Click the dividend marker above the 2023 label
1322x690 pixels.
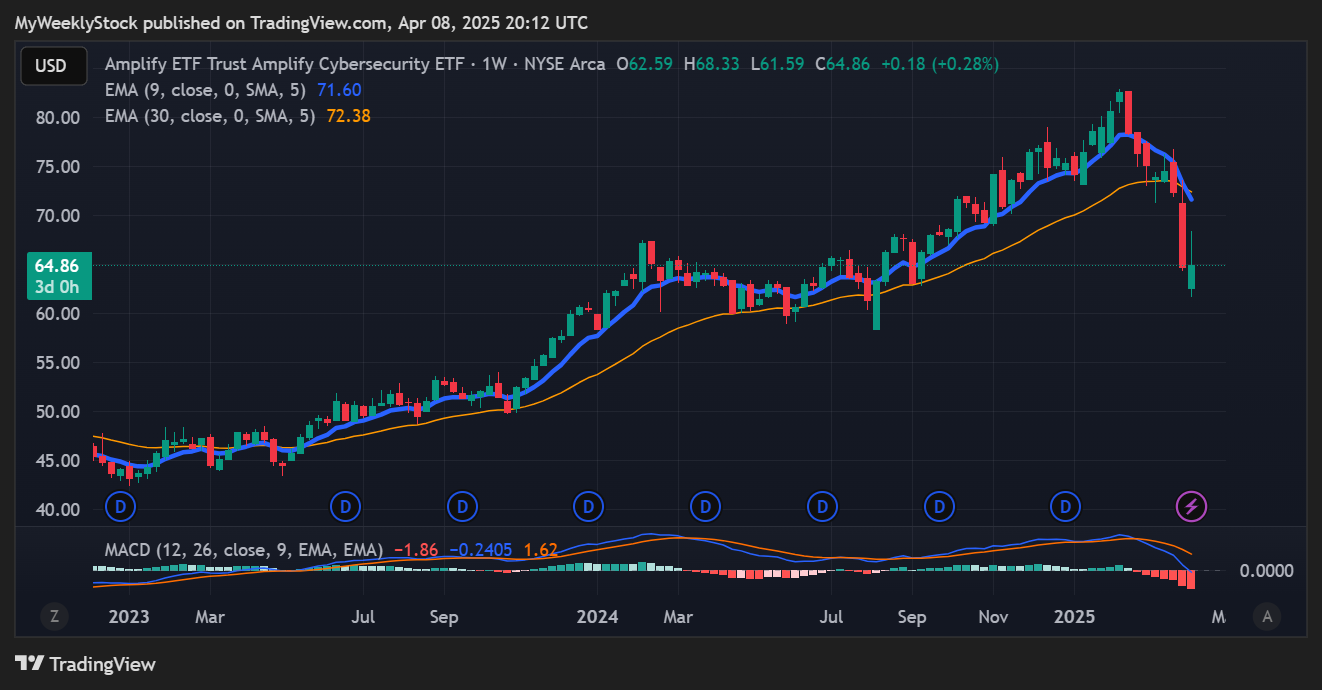(121, 506)
